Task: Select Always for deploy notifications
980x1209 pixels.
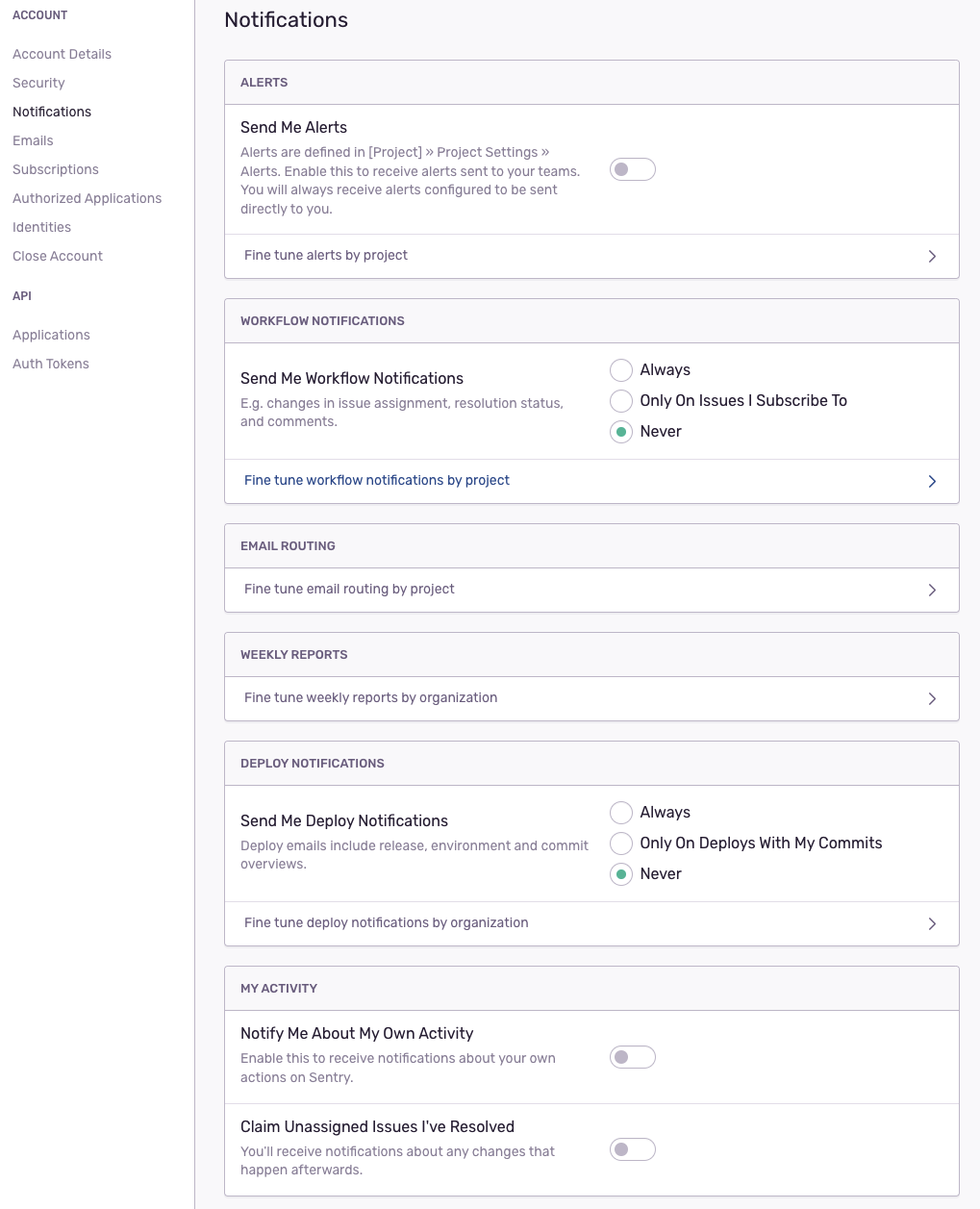Action: click(620, 812)
